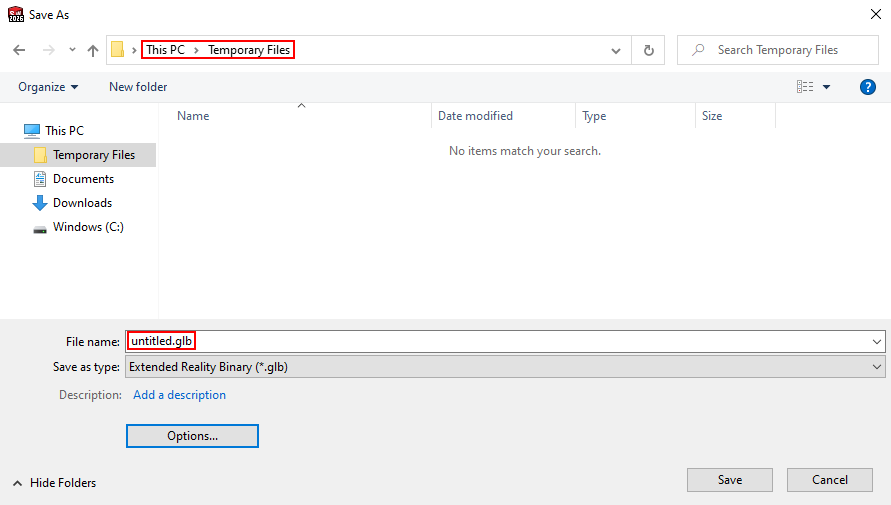Open the Help question mark icon
The image size is (891, 505).
click(x=868, y=87)
